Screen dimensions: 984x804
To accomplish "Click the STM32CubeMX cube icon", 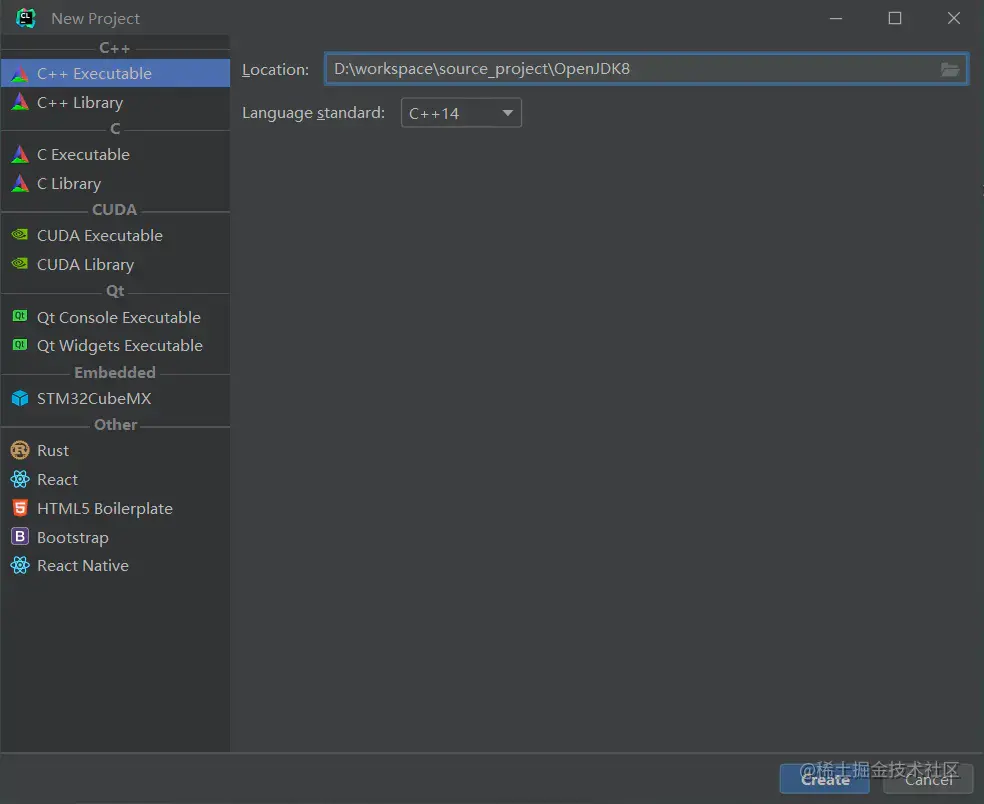I will (x=20, y=398).
